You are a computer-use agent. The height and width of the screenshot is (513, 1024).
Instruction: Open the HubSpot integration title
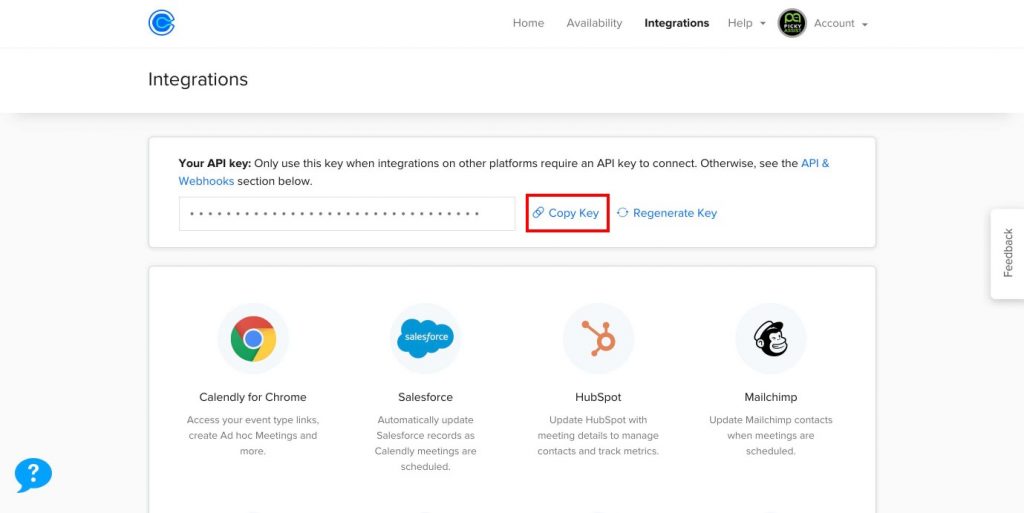click(x=598, y=397)
